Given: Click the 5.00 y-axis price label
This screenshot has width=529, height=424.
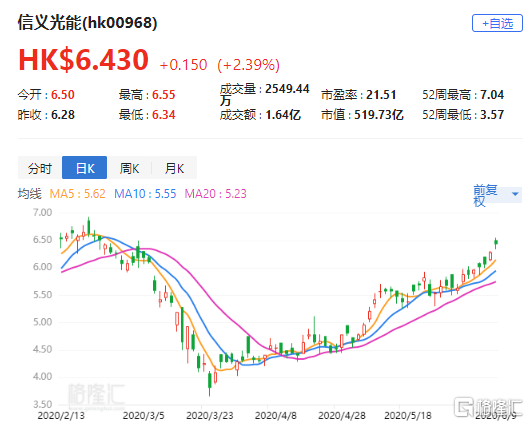Looking at the screenshot, I should (x=42, y=322).
